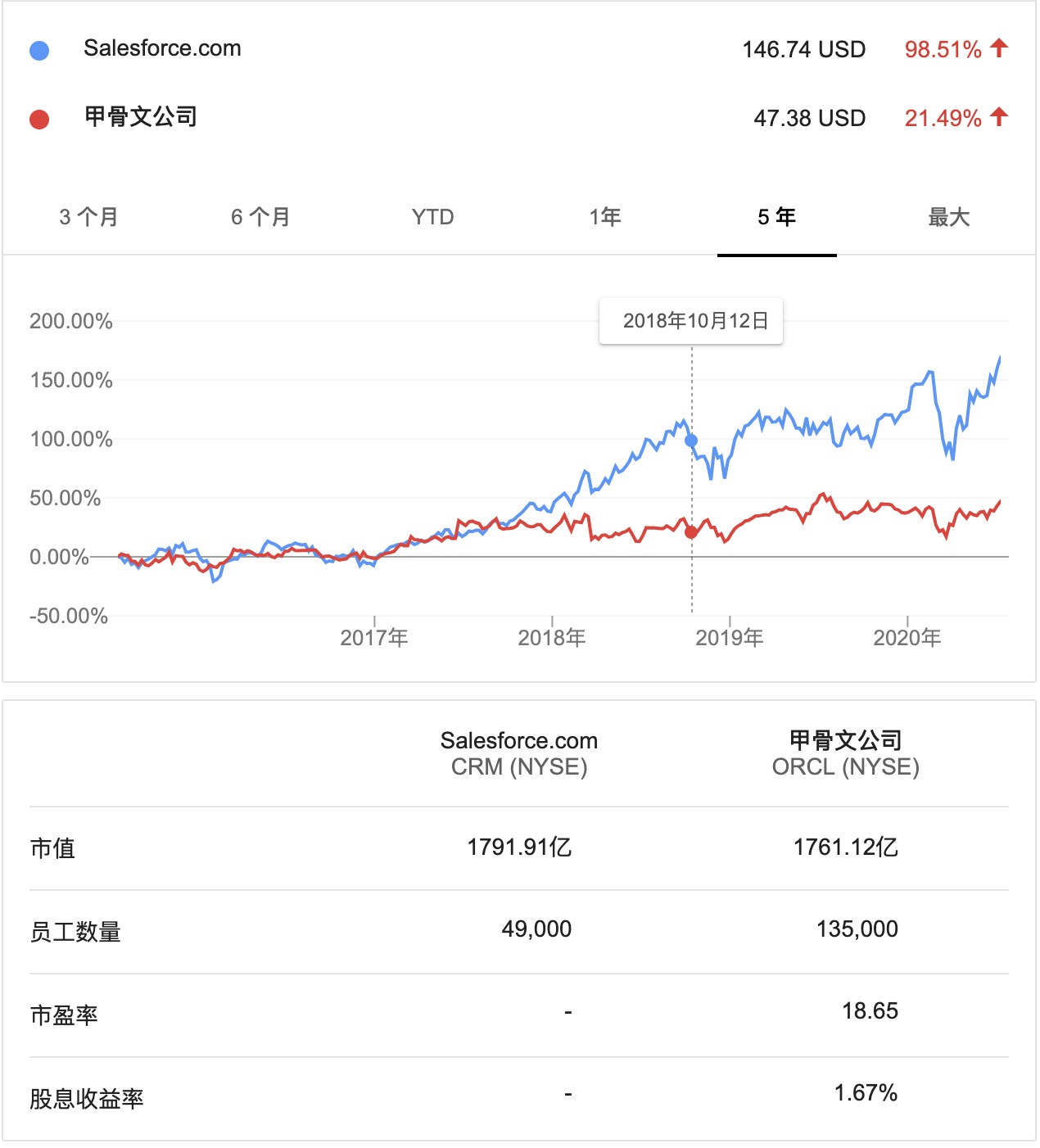Select the 3 个月 time range tab

pos(88,217)
